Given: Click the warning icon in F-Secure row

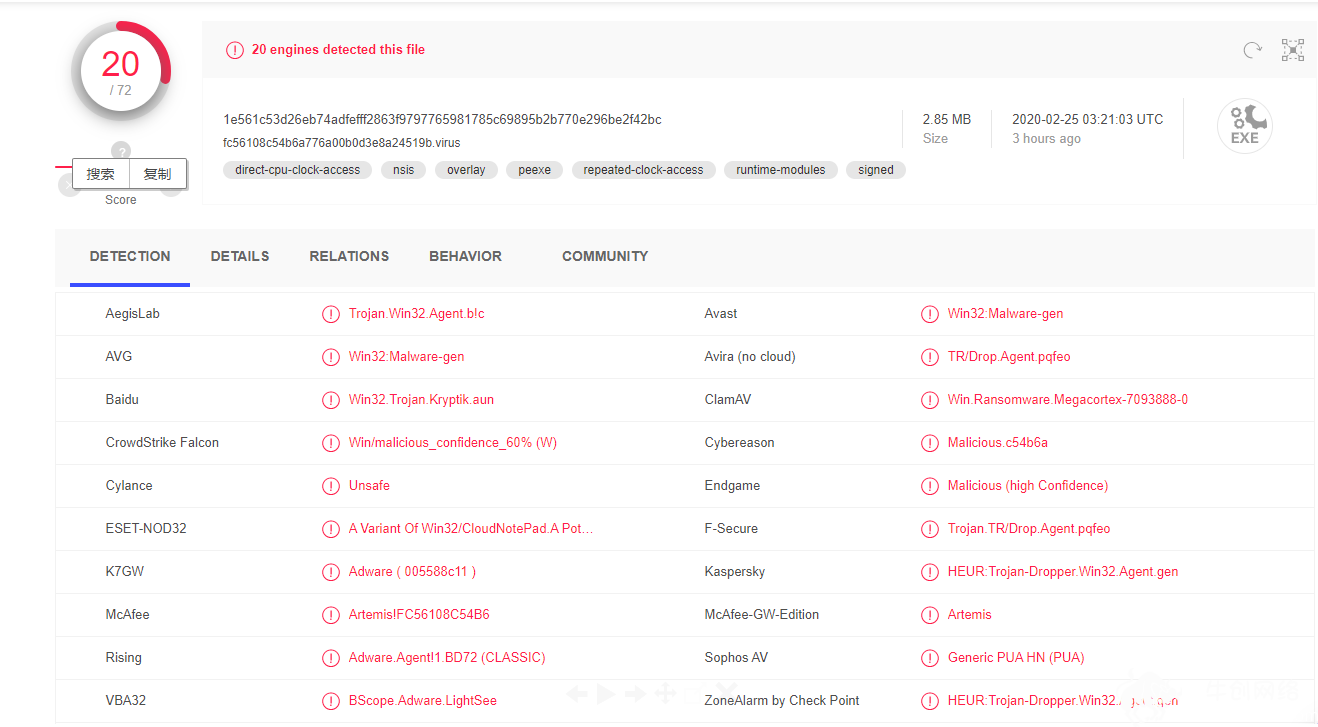Looking at the screenshot, I should point(930,529).
